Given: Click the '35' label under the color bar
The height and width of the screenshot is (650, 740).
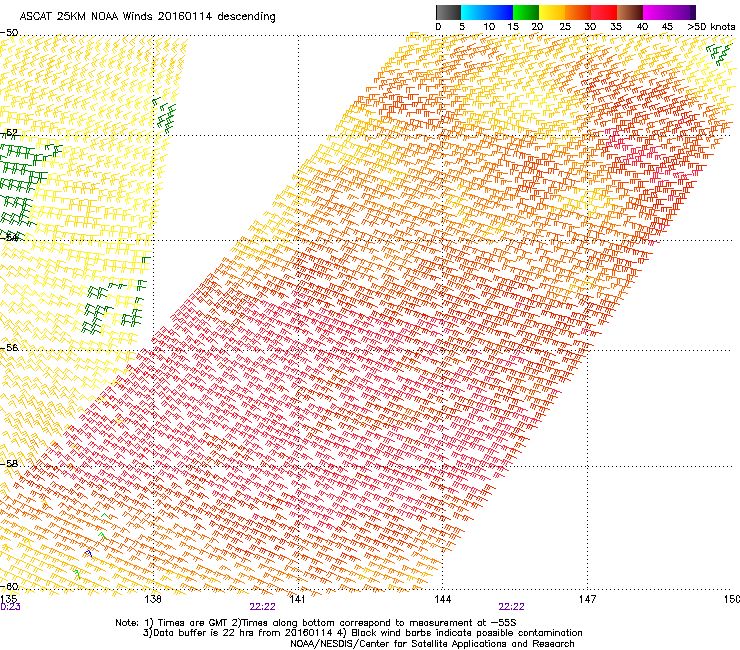Looking at the screenshot, I should 616,26.
